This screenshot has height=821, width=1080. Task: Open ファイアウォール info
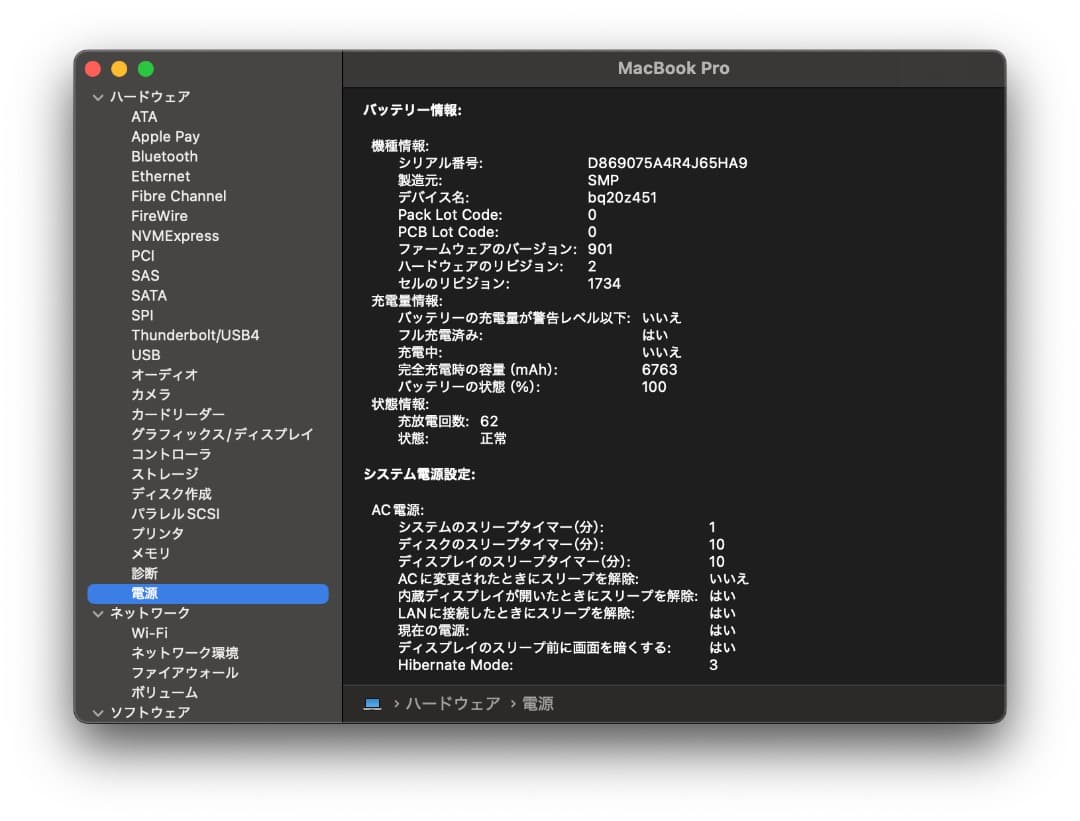click(x=185, y=673)
